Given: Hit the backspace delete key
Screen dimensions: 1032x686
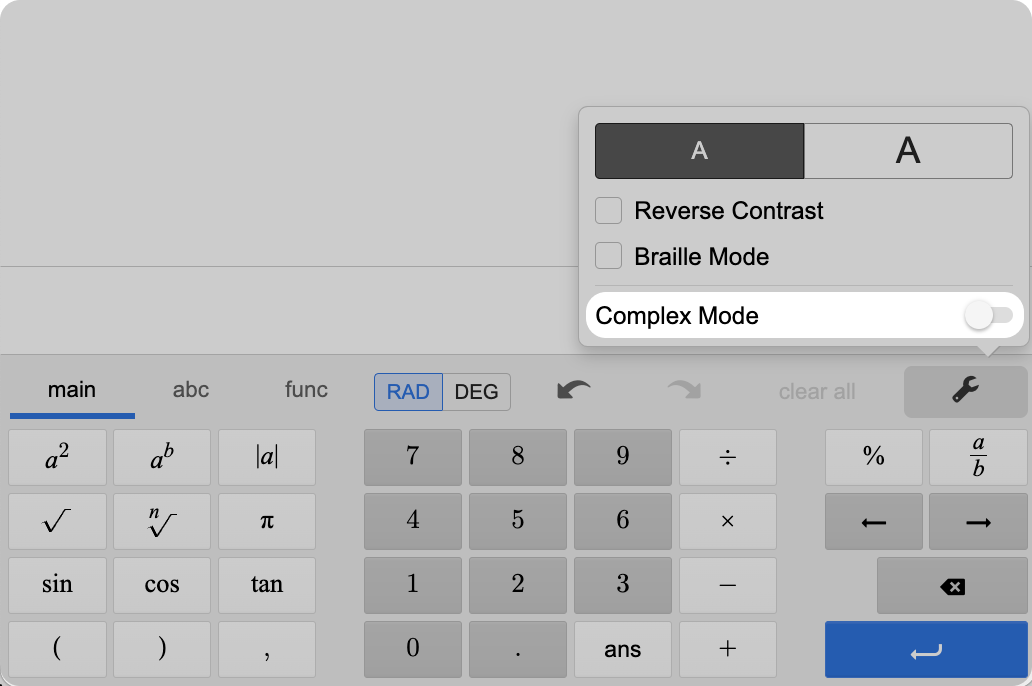Looking at the screenshot, I should (x=952, y=586).
